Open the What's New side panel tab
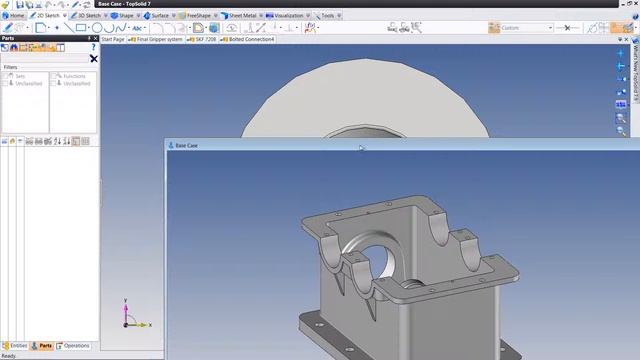640x360 pixels. click(x=635, y=70)
